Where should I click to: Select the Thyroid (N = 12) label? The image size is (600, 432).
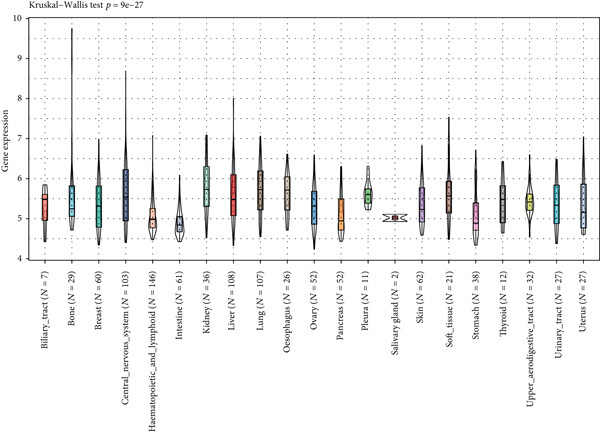[x=503, y=304]
